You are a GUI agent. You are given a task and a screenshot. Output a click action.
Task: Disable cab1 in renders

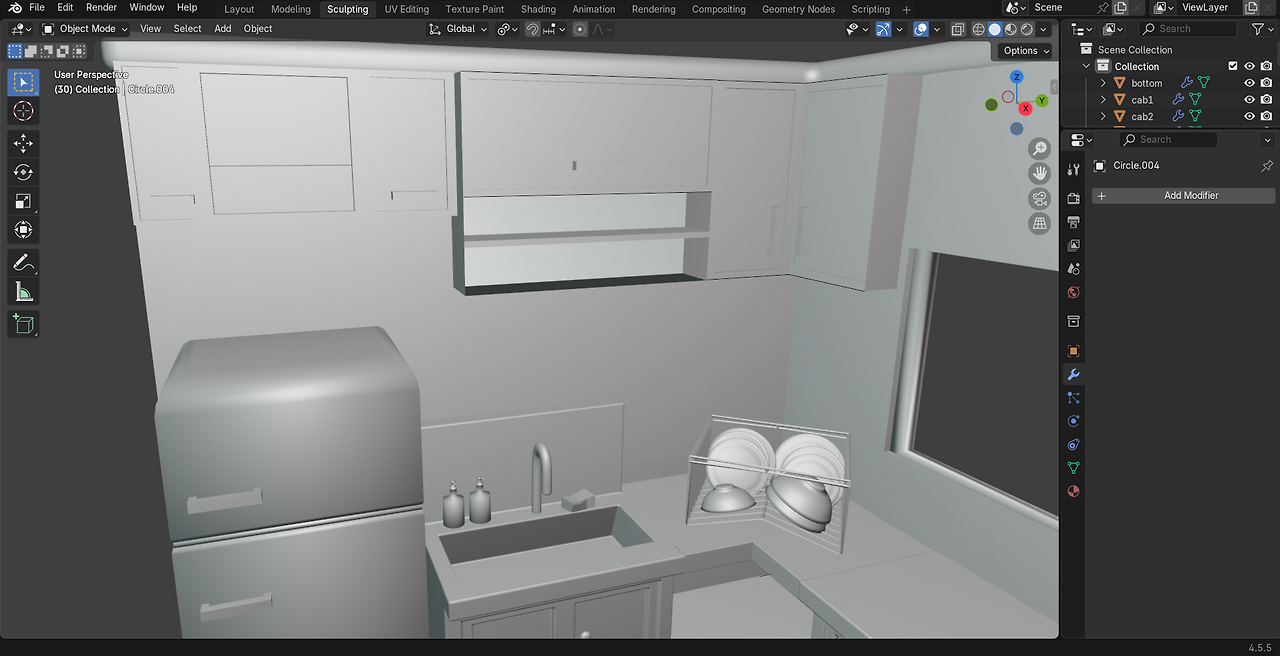1266,100
